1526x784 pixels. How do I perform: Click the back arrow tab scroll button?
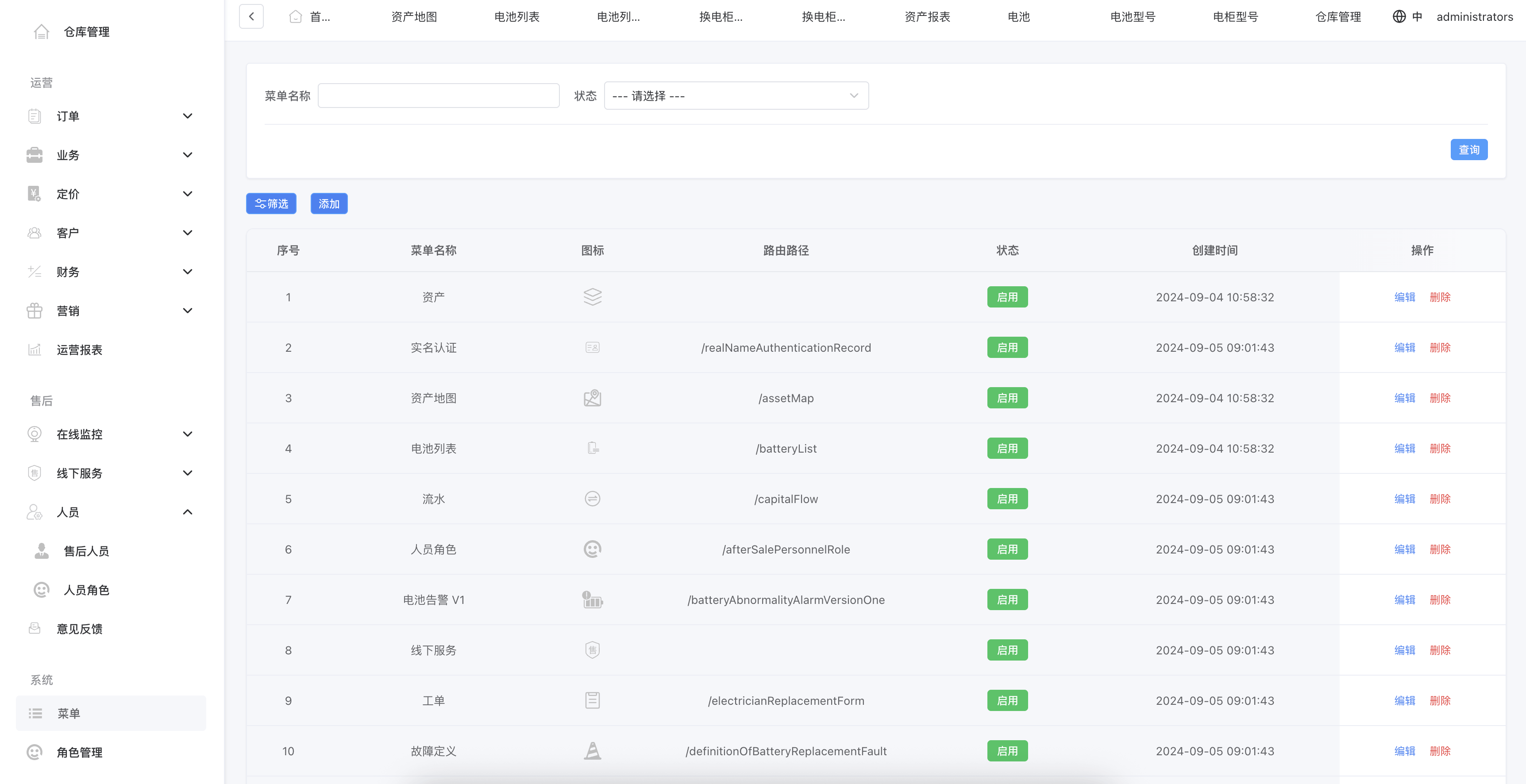[x=251, y=16]
